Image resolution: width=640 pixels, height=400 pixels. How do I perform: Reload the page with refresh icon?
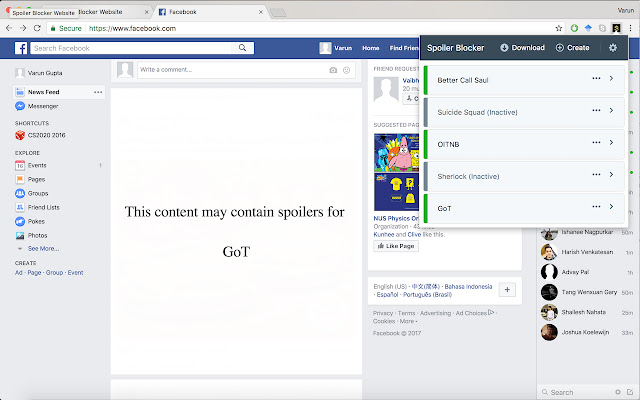(37, 28)
